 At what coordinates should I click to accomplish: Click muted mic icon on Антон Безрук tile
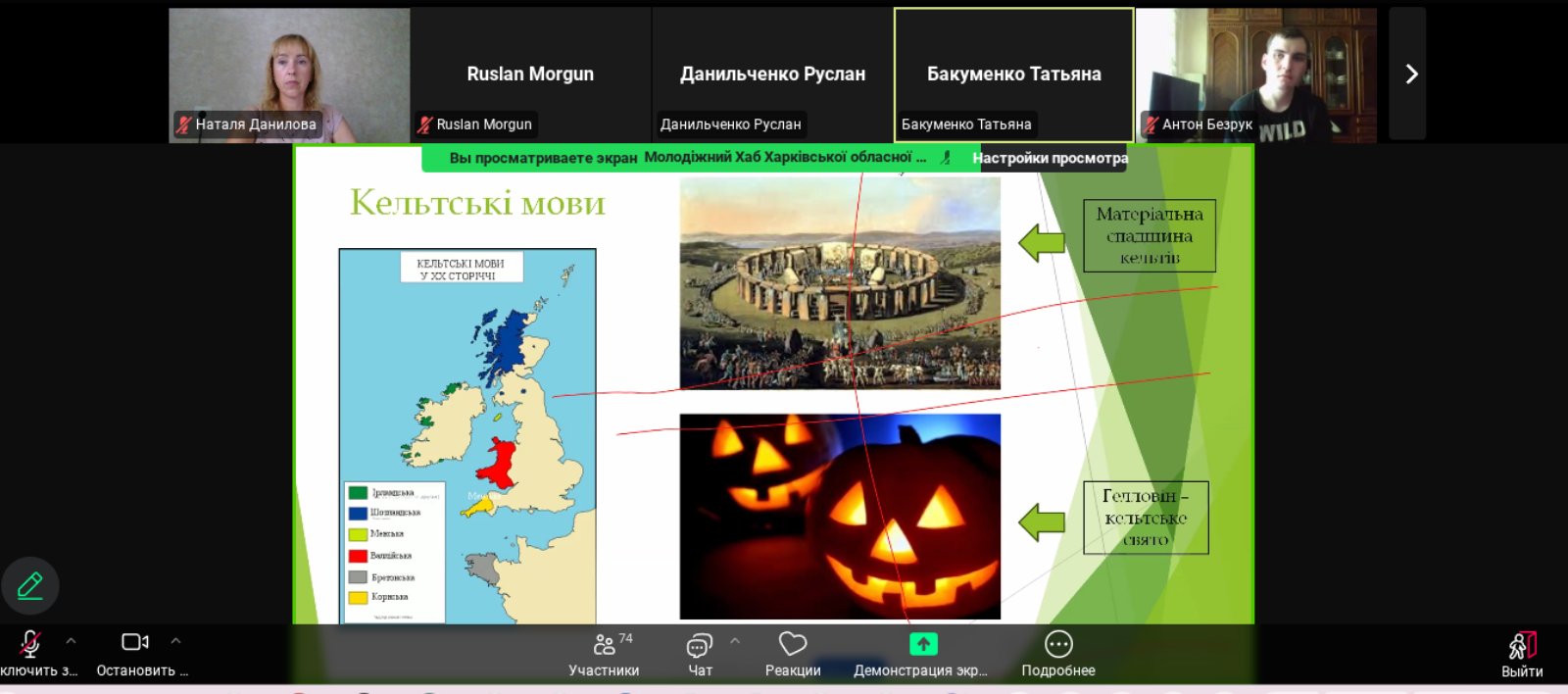click(1151, 124)
